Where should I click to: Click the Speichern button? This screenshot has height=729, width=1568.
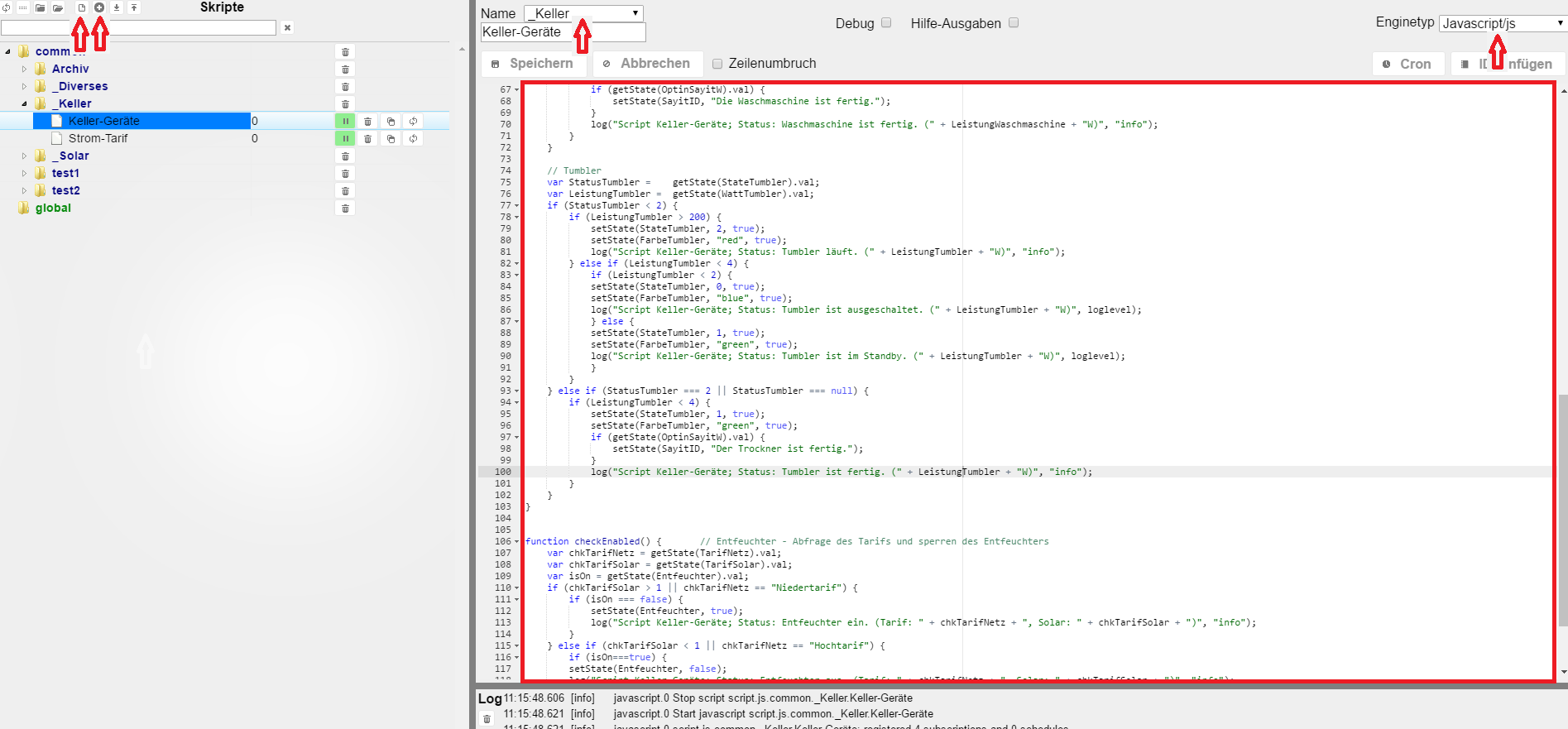pos(534,64)
